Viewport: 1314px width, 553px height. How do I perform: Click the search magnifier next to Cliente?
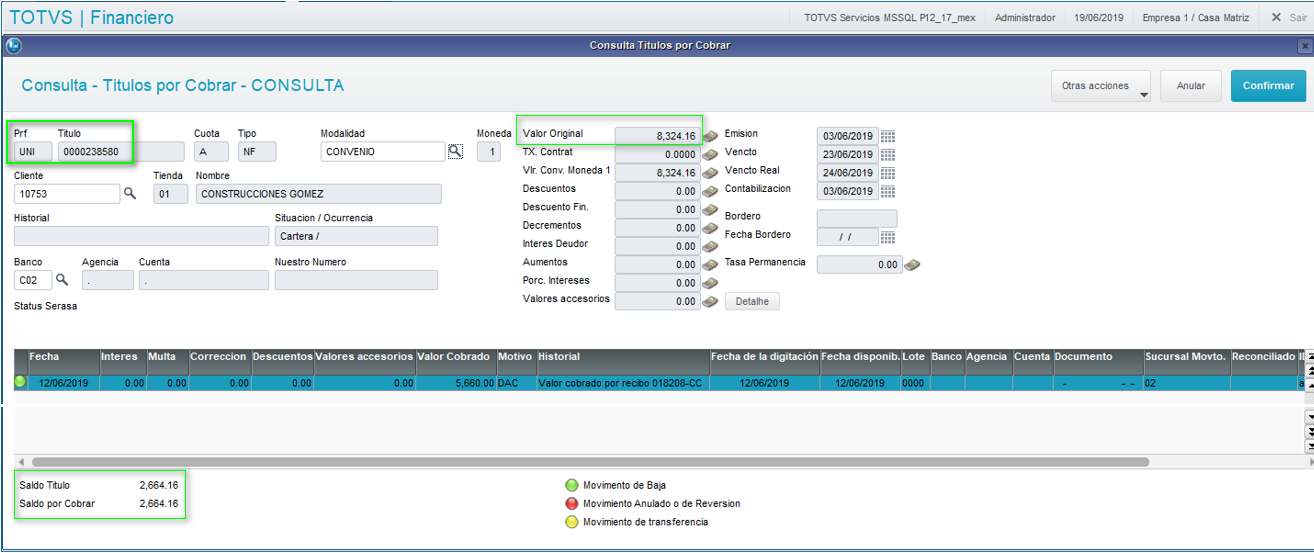click(129, 193)
